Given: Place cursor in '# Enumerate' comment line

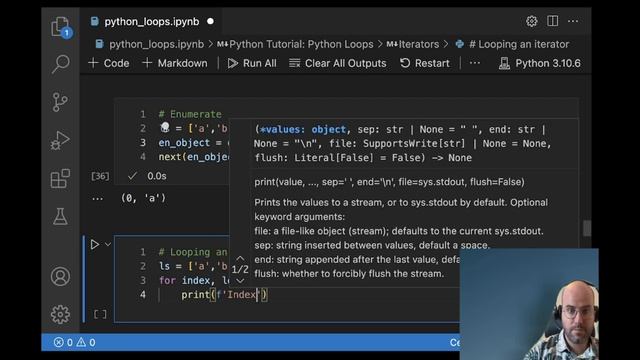Looking at the screenshot, I should coord(190,114).
